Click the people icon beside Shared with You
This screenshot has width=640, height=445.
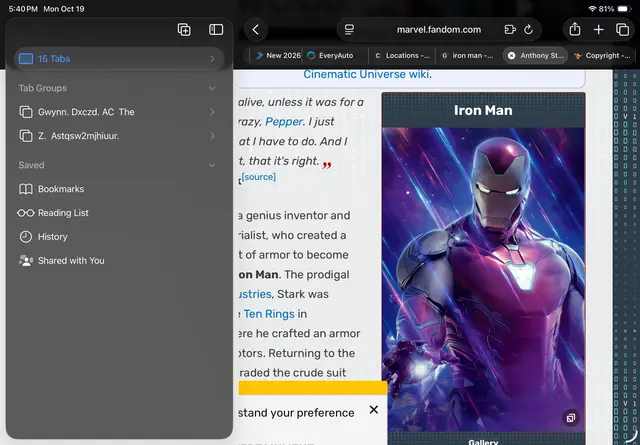click(x=26, y=260)
